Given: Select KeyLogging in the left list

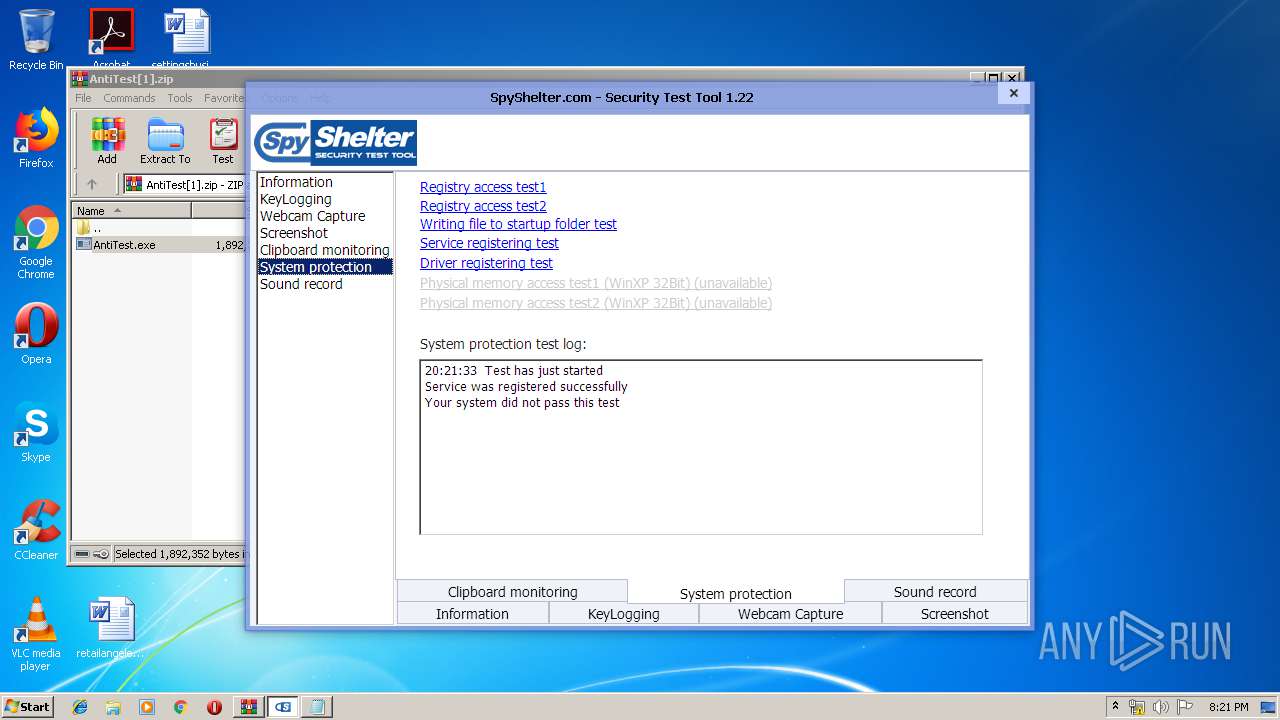Looking at the screenshot, I should tap(325, 199).
